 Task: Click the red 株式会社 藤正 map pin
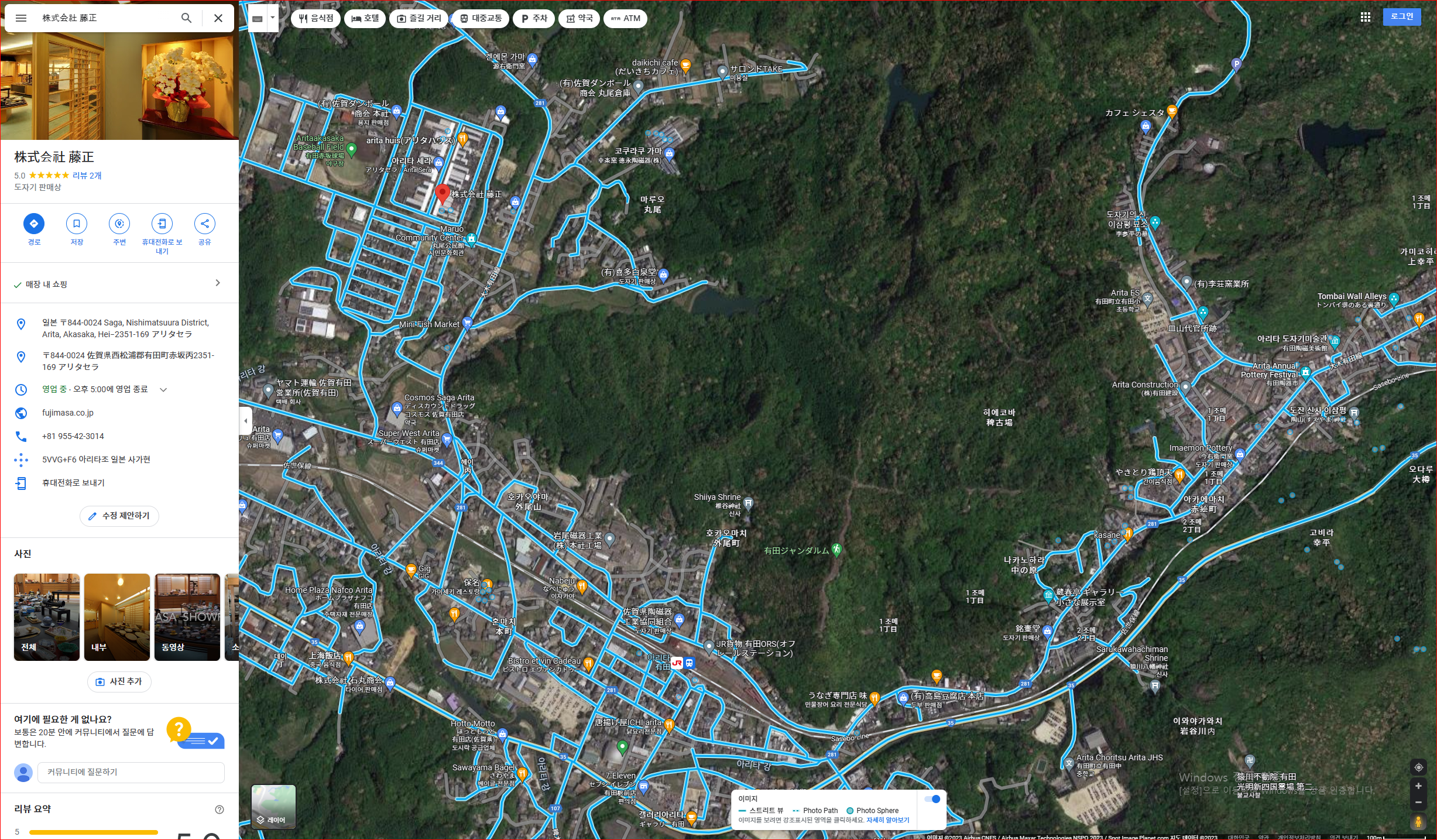443,194
